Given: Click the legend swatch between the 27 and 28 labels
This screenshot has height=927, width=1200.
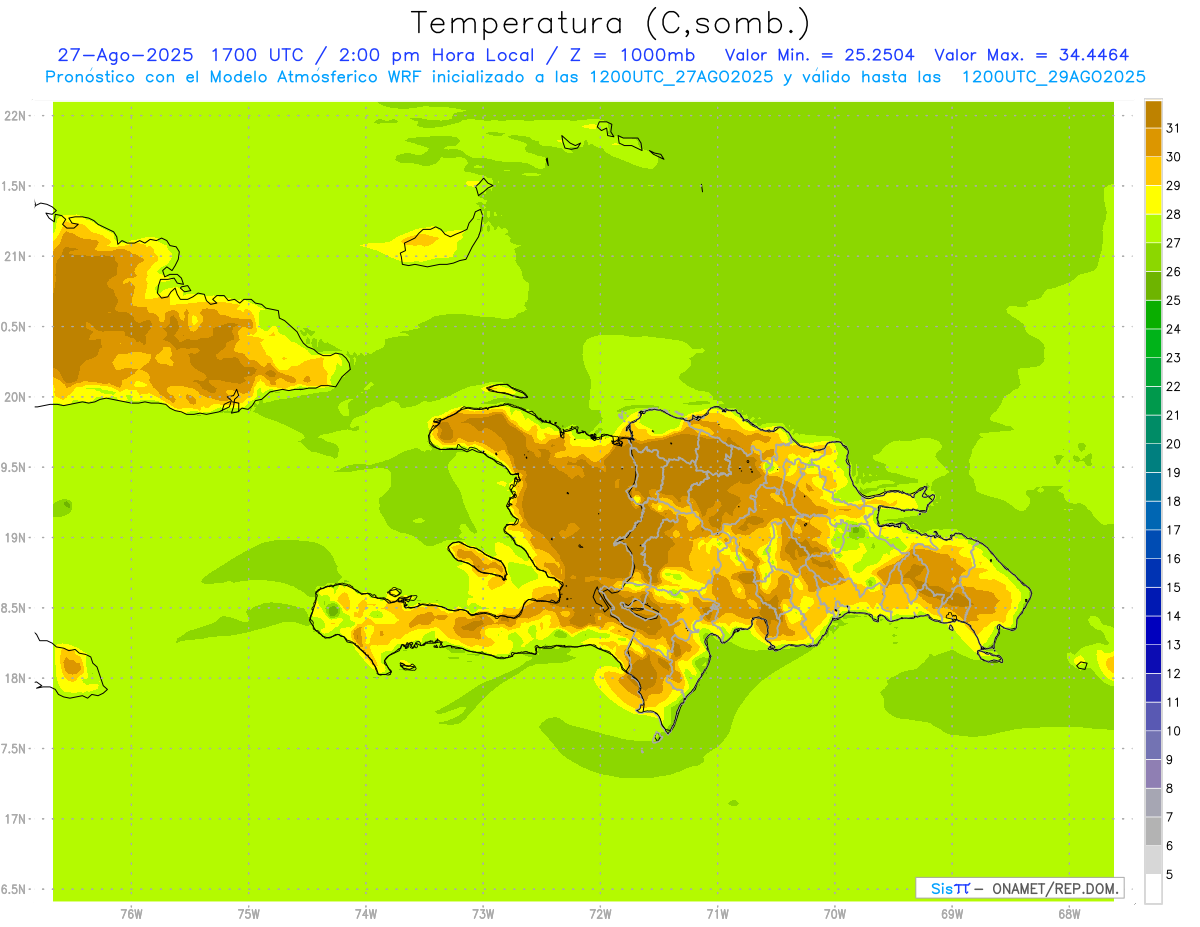Looking at the screenshot, I should (1153, 227).
